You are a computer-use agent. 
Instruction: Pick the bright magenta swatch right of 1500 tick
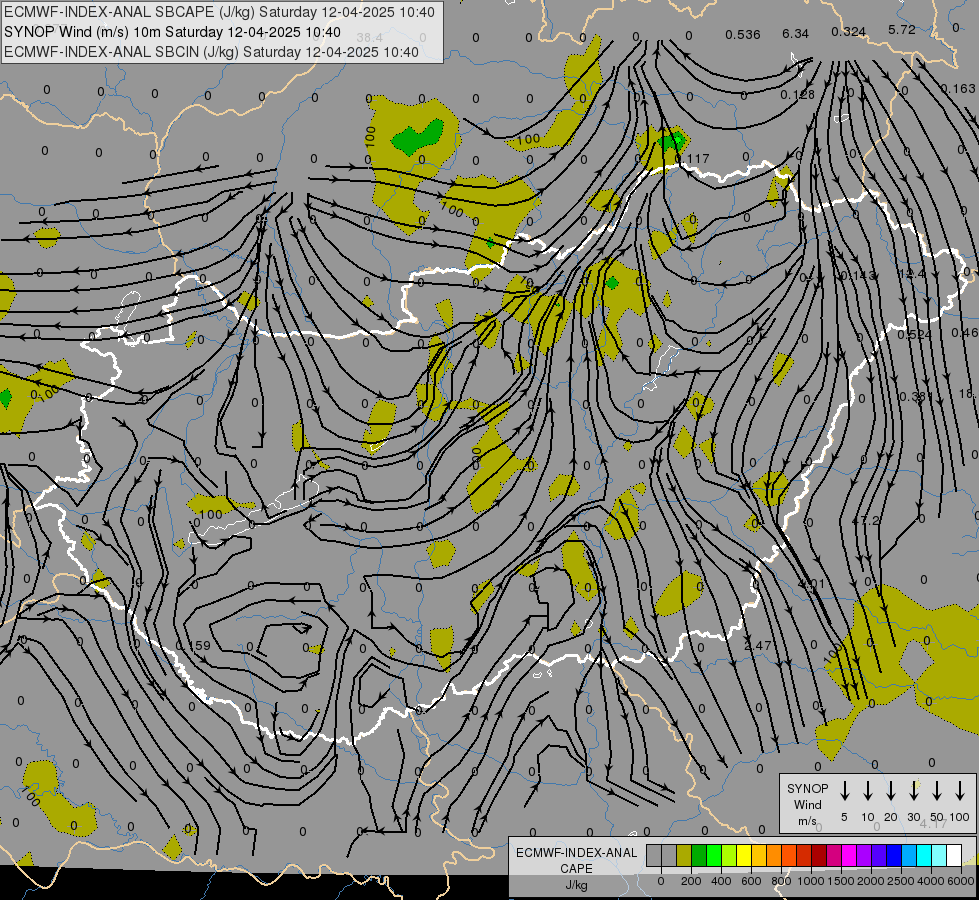[x=850, y=855]
